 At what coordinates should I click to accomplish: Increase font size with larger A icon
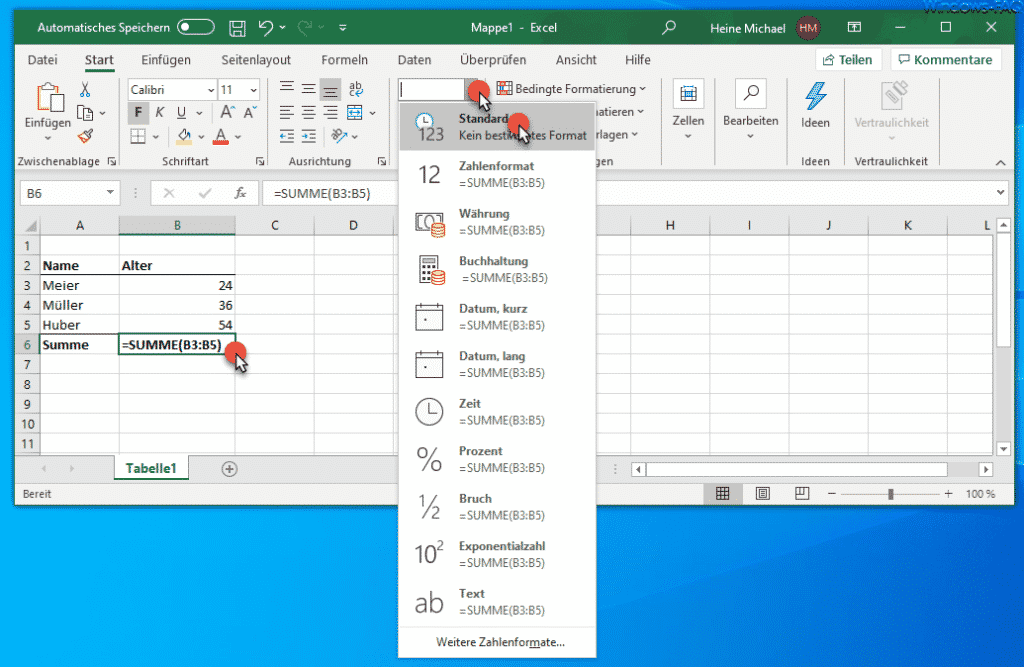click(227, 112)
